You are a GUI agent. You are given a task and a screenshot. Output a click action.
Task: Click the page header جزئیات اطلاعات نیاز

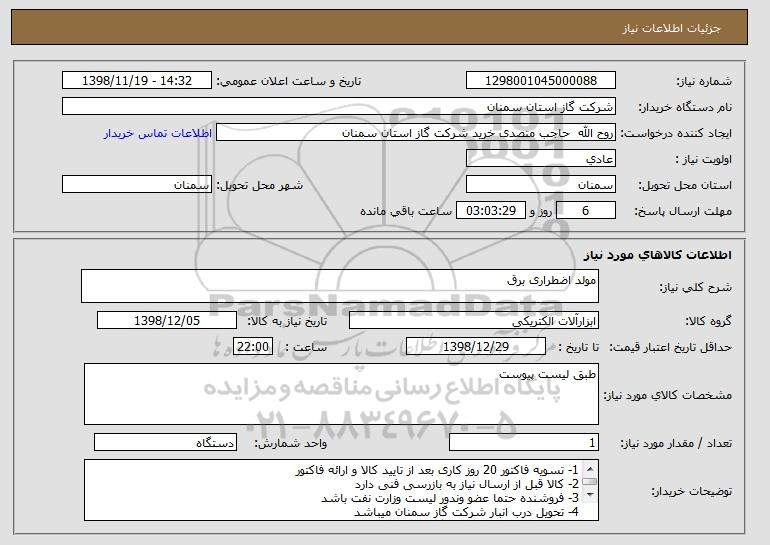tap(671, 28)
